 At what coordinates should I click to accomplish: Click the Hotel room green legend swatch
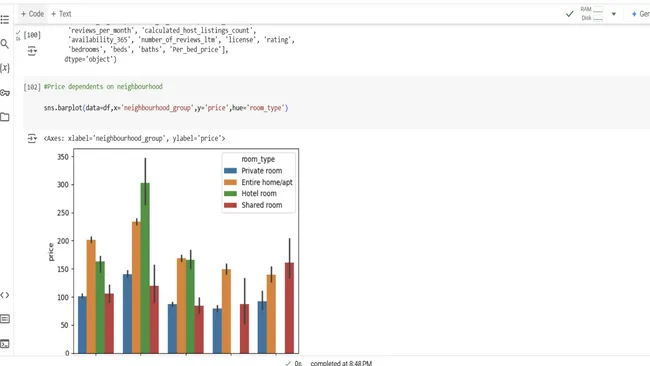click(230, 193)
